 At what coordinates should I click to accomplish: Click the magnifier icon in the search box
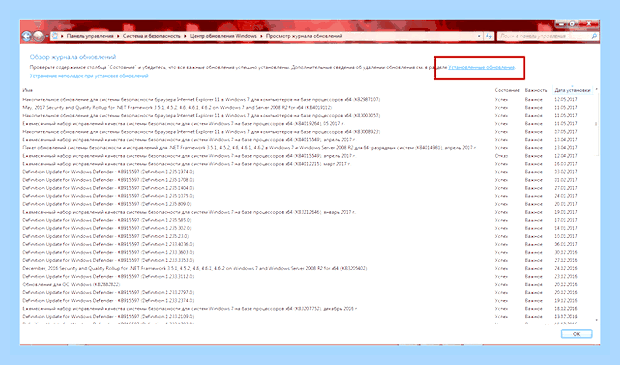coord(594,36)
